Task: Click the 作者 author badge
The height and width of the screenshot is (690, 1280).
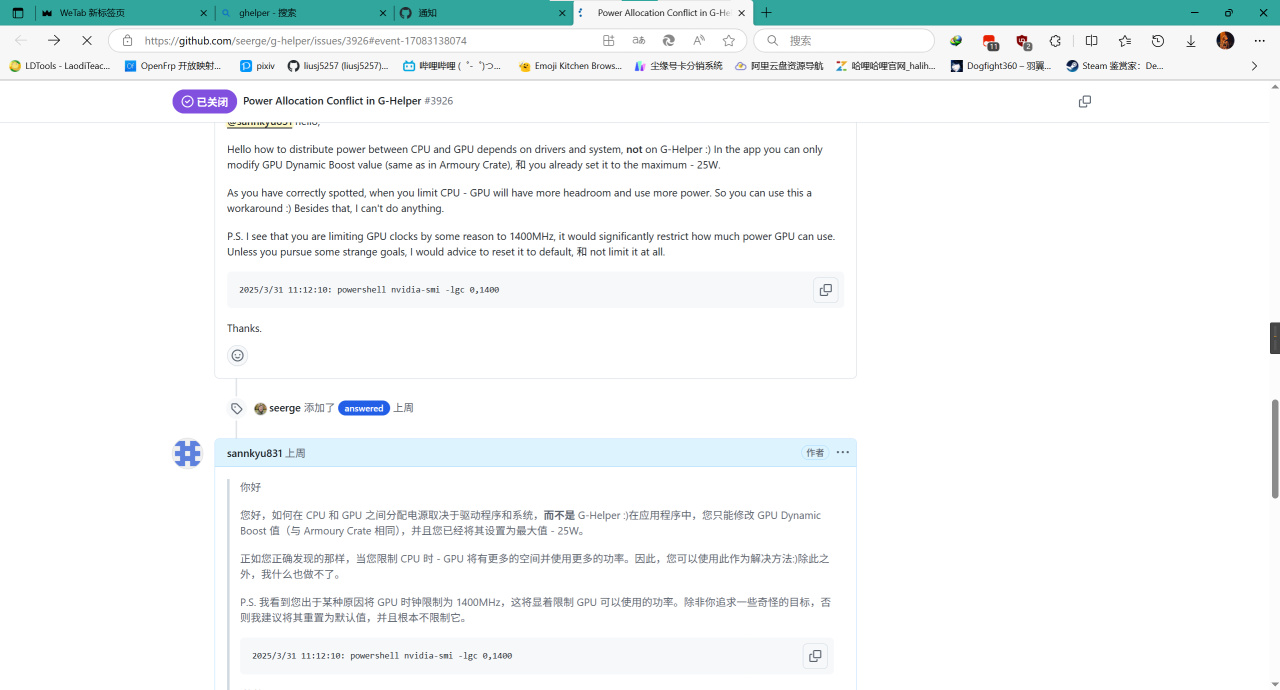Action: click(815, 453)
